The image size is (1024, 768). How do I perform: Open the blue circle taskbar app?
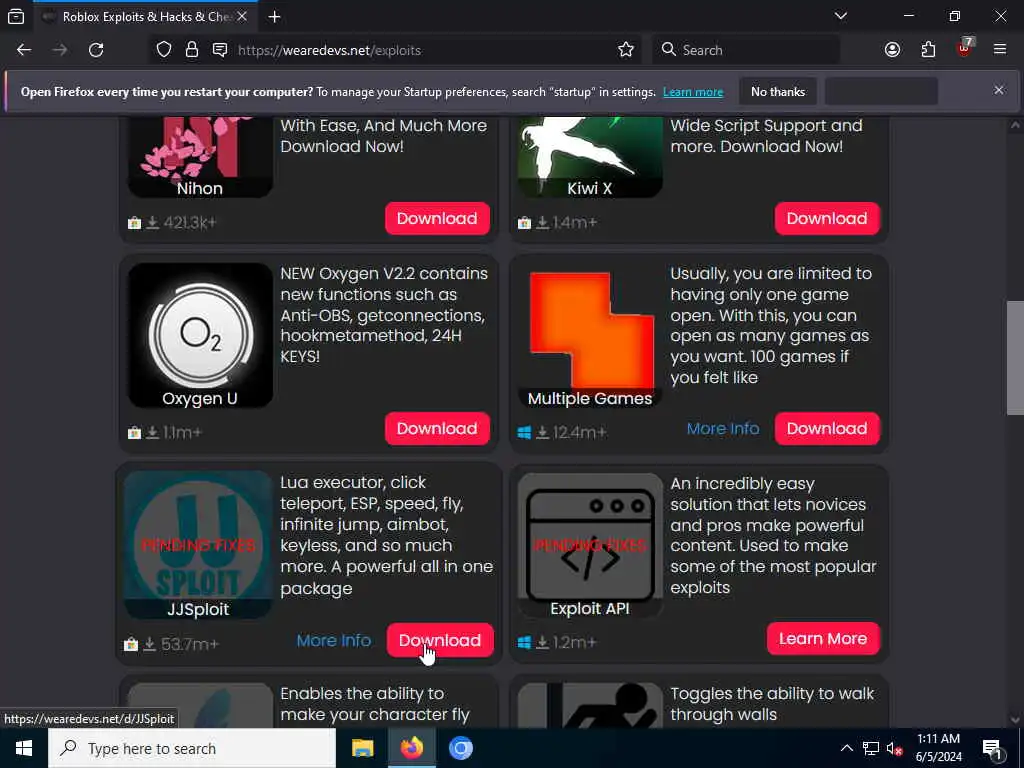click(x=460, y=748)
